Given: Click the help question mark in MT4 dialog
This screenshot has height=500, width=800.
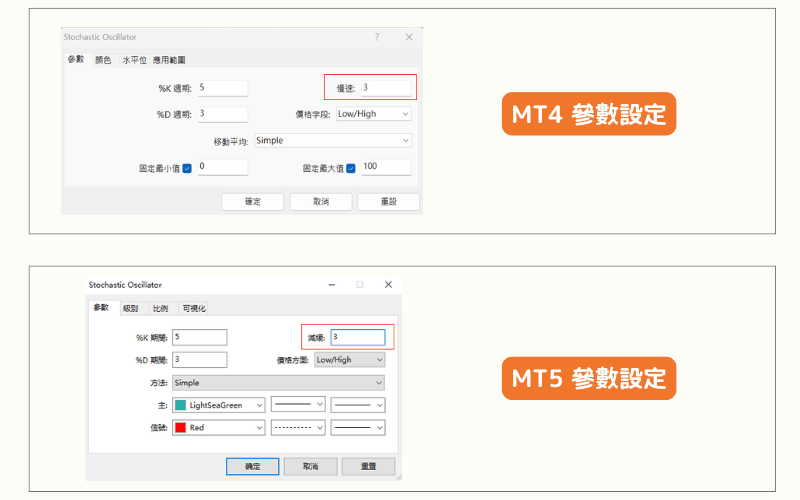Looking at the screenshot, I should pos(377,37).
